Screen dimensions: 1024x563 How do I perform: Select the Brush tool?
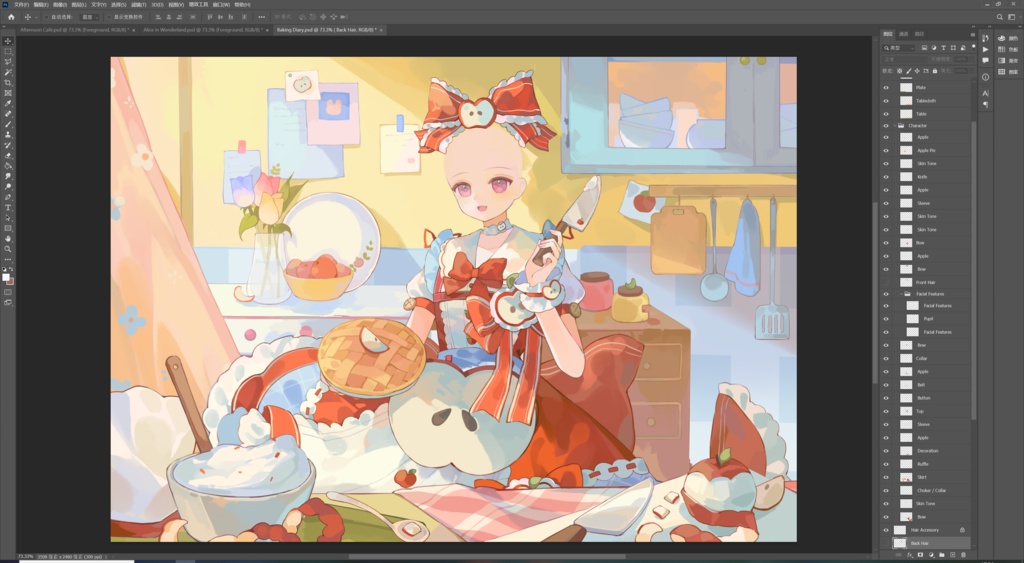[x=8, y=124]
